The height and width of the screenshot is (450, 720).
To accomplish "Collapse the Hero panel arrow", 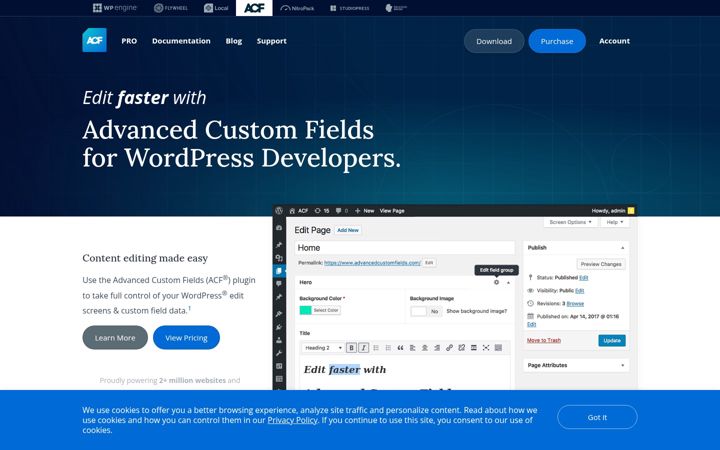I will click(x=508, y=282).
